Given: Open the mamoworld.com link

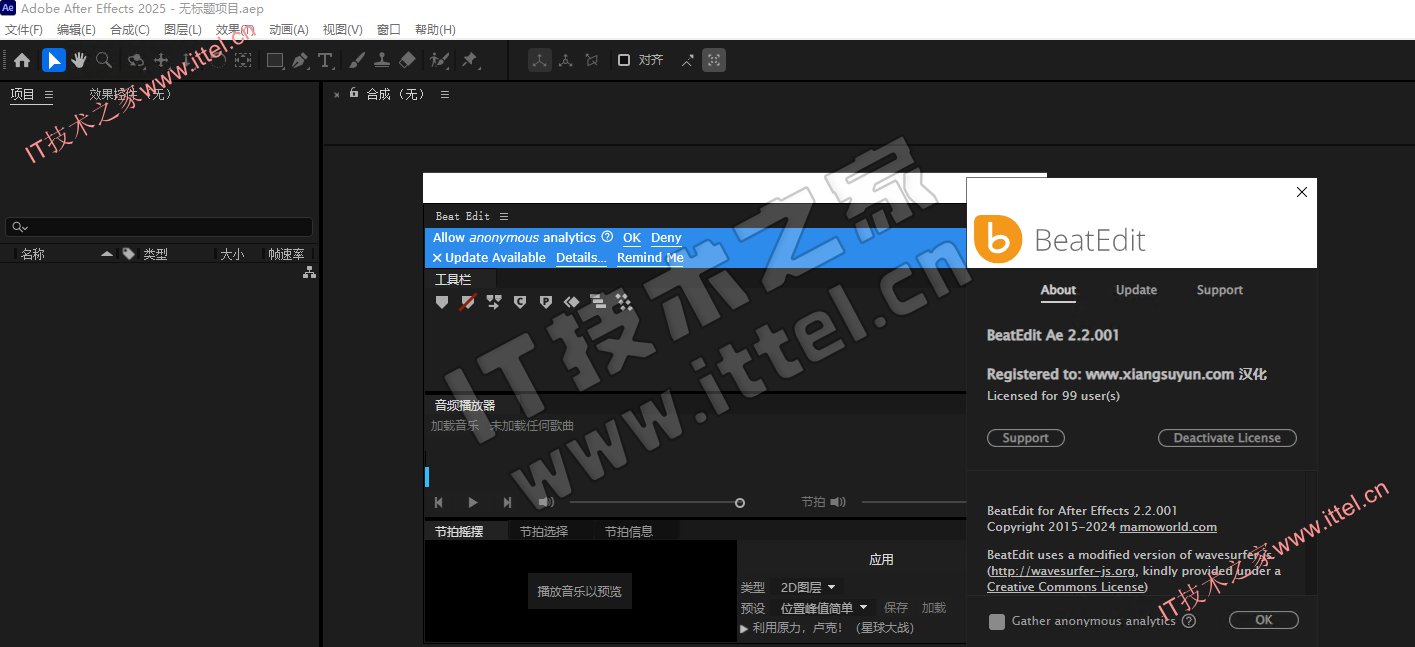Looking at the screenshot, I should click(x=1168, y=527).
